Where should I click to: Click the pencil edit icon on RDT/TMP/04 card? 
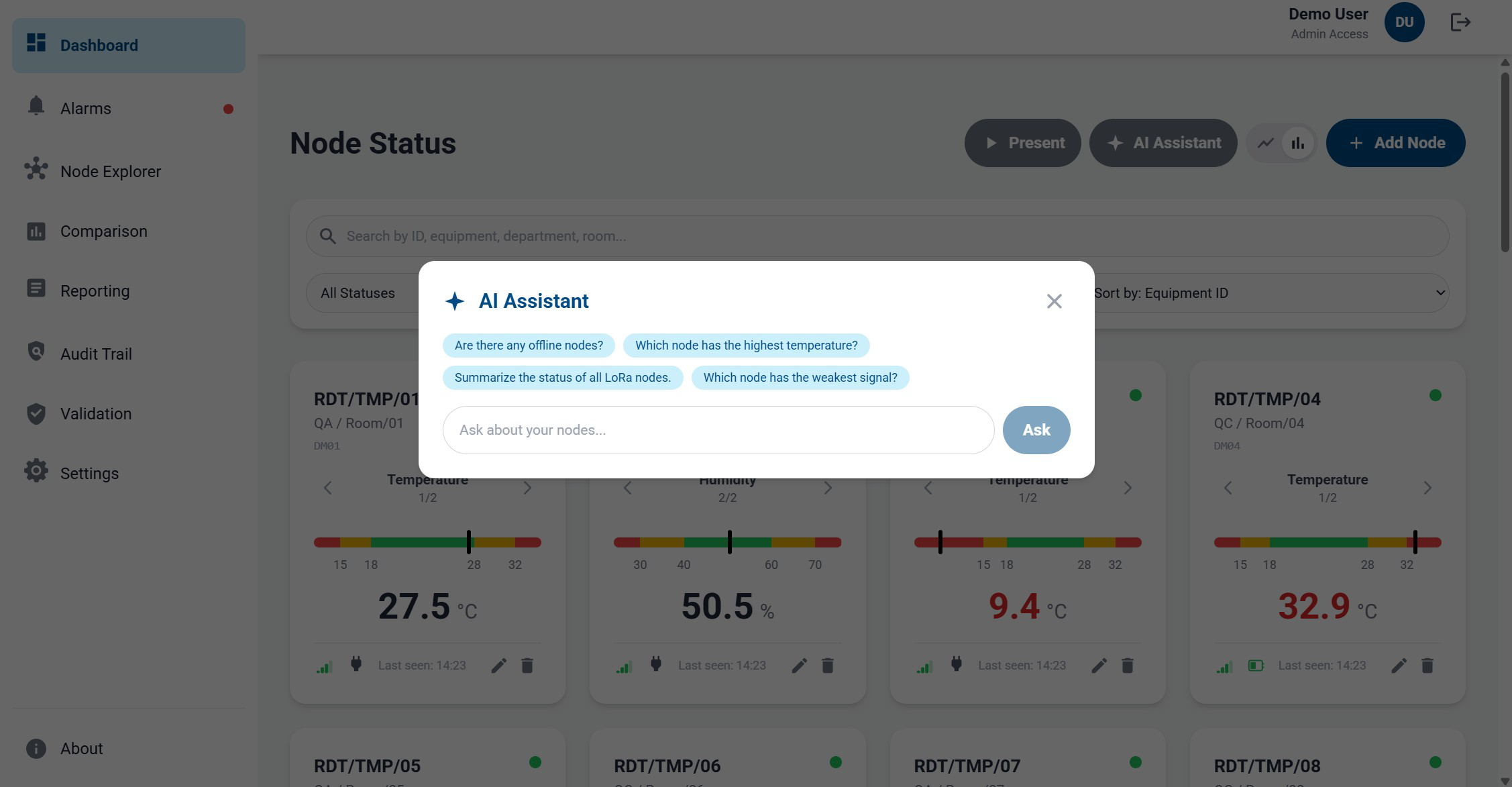coord(1399,666)
